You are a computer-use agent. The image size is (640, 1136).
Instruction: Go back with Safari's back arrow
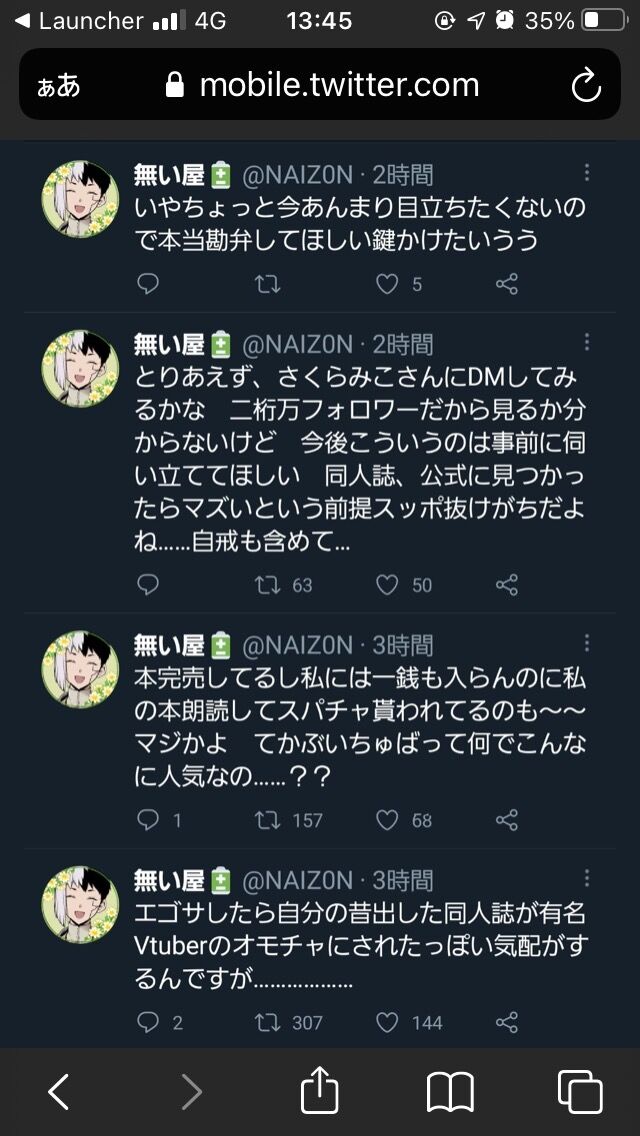(59, 1091)
